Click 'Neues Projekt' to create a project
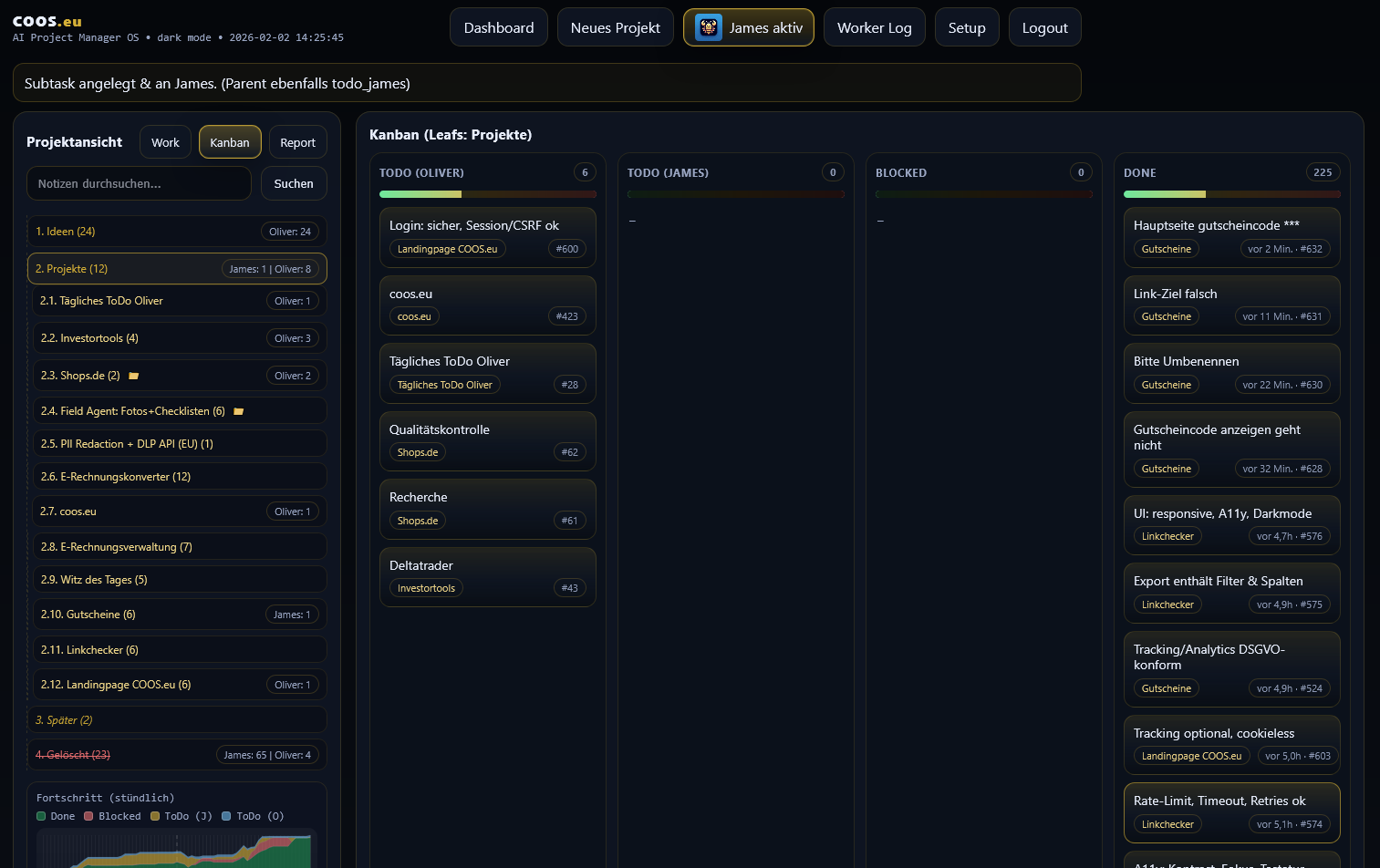The width and height of the screenshot is (1380, 868). [x=615, y=27]
